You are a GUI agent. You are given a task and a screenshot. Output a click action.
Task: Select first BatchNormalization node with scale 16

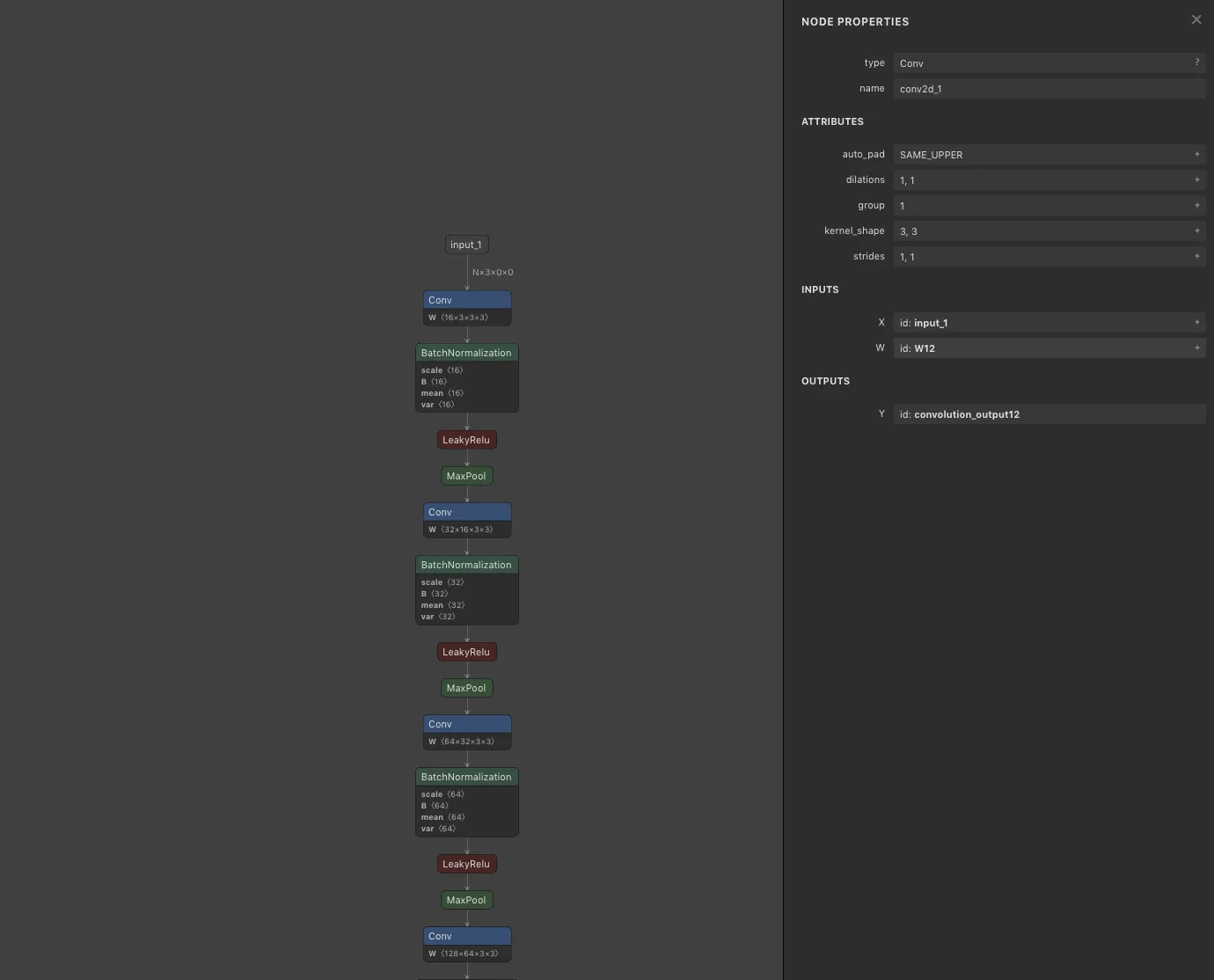[x=467, y=377]
